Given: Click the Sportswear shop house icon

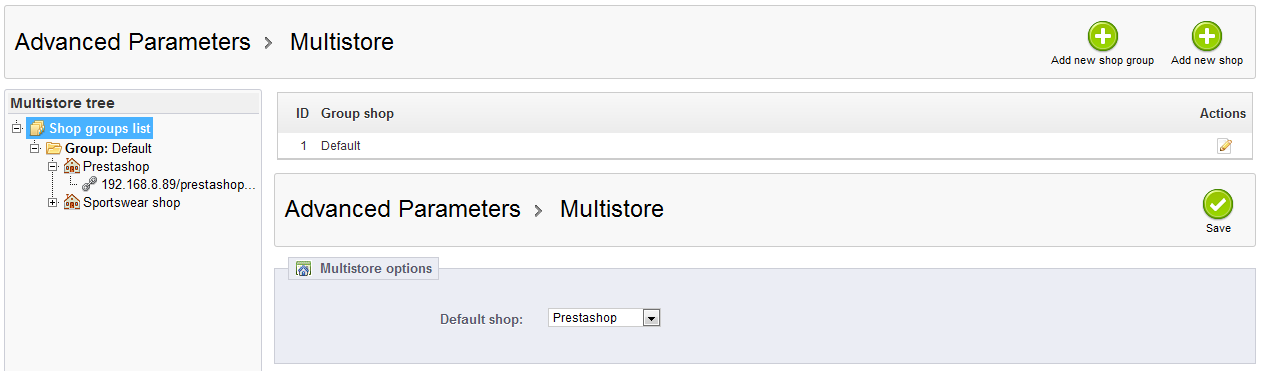Looking at the screenshot, I should (72, 202).
